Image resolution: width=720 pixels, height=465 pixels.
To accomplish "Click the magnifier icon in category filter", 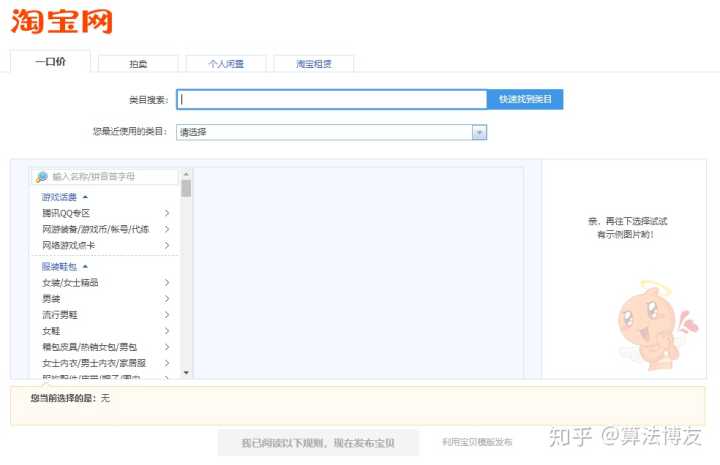I will coord(42,177).
